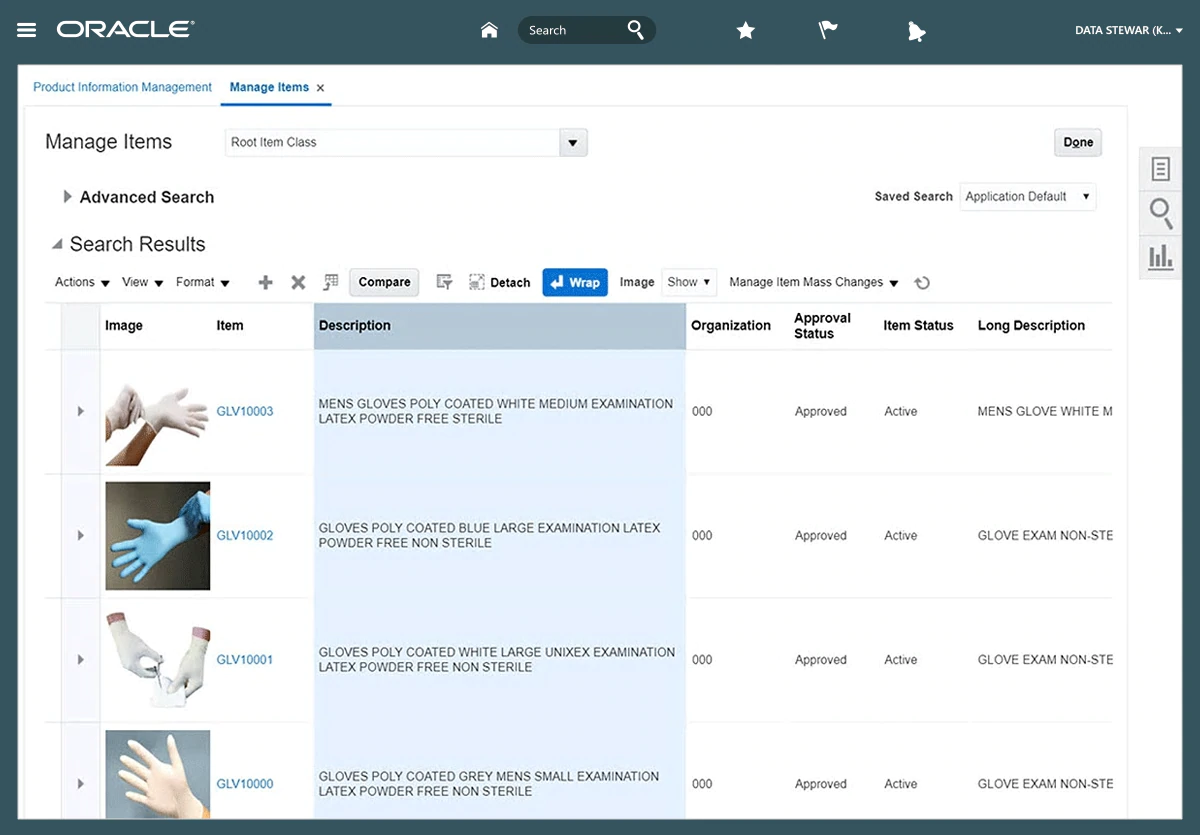Switch to Product Information Management tab
1200x835 pixels.
tap(122, 87)
